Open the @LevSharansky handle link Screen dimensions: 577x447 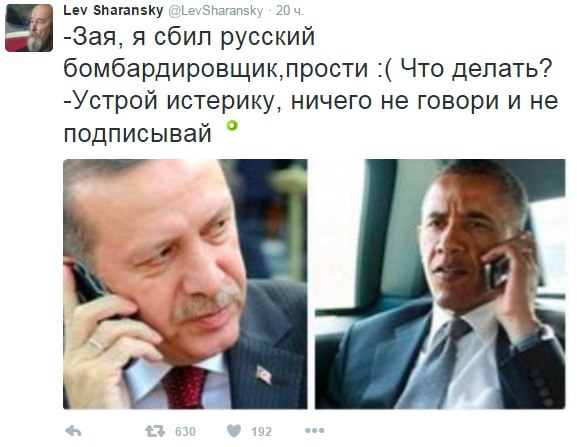pos(216,11)
